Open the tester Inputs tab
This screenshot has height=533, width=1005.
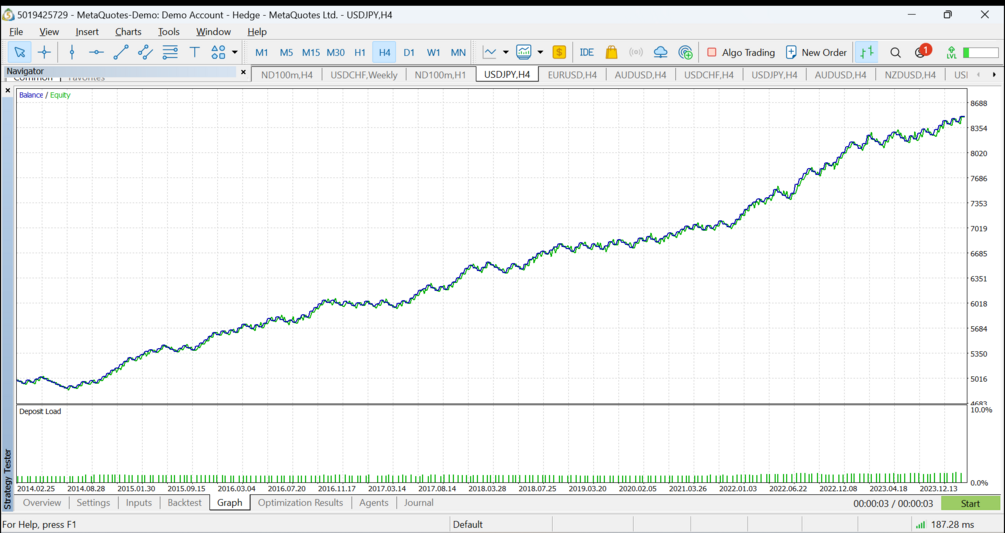138,503
